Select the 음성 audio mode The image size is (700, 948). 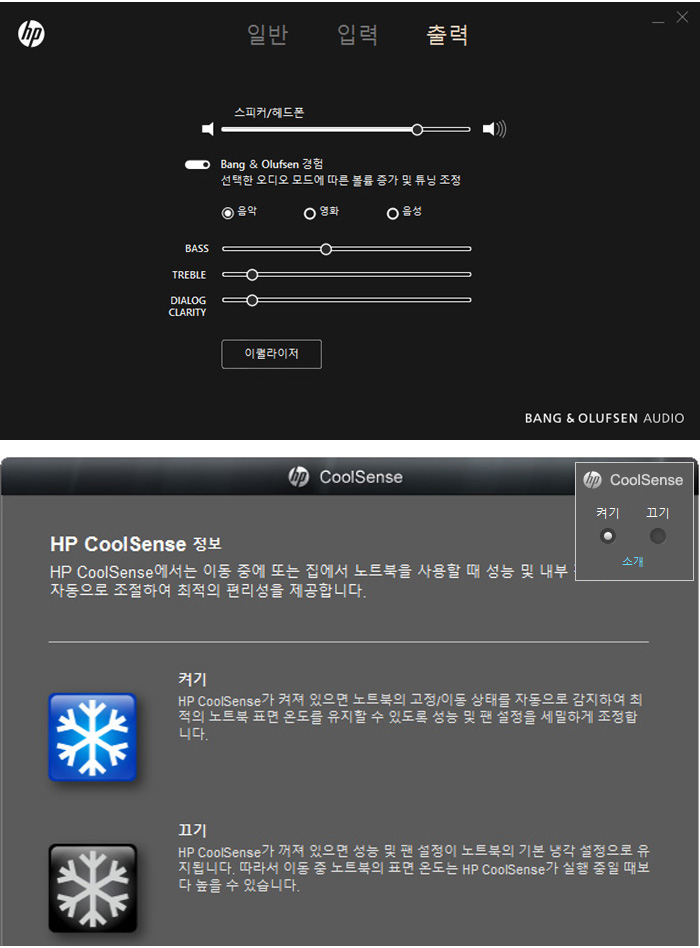[x=392, y=213]
